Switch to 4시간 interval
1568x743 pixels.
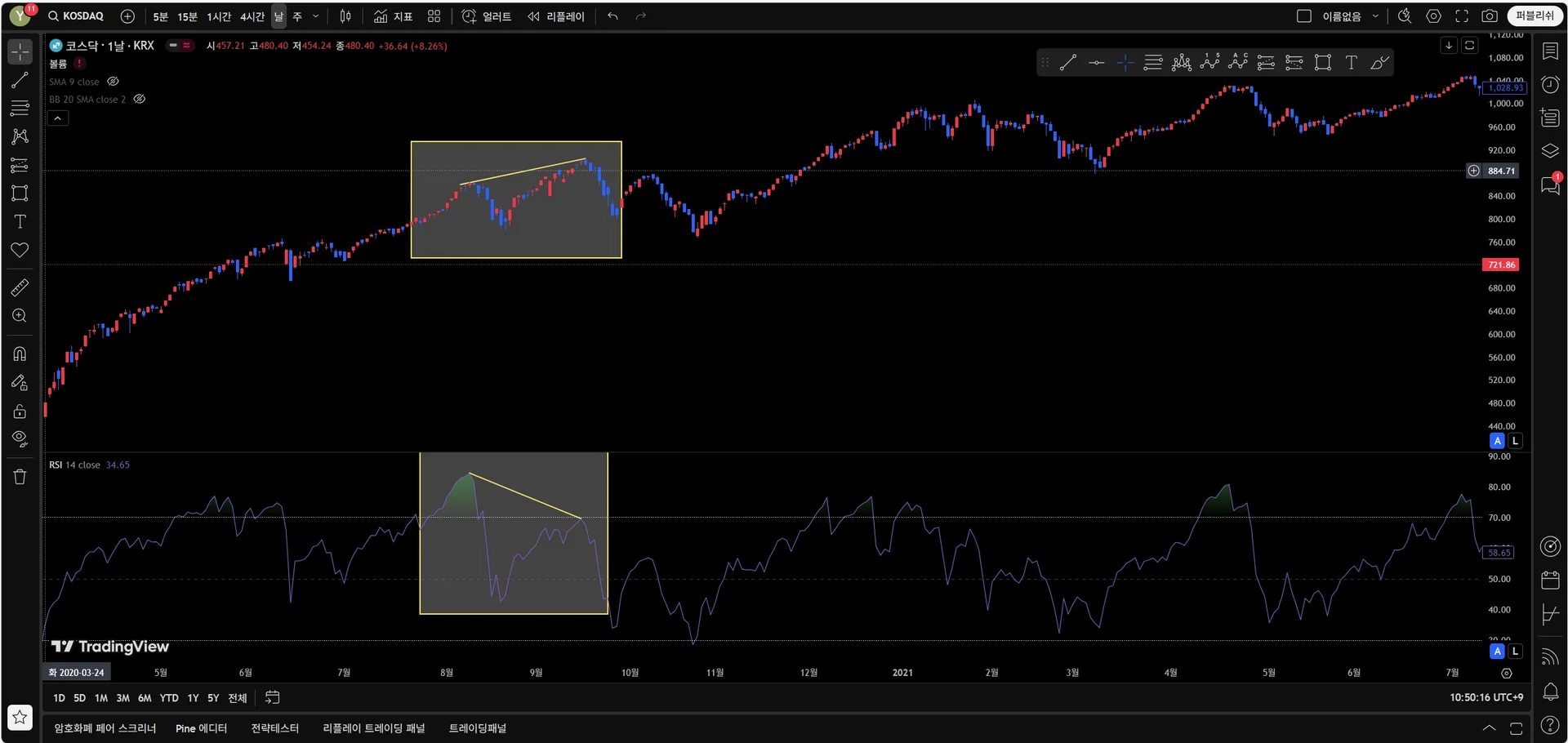coord(252,16)
